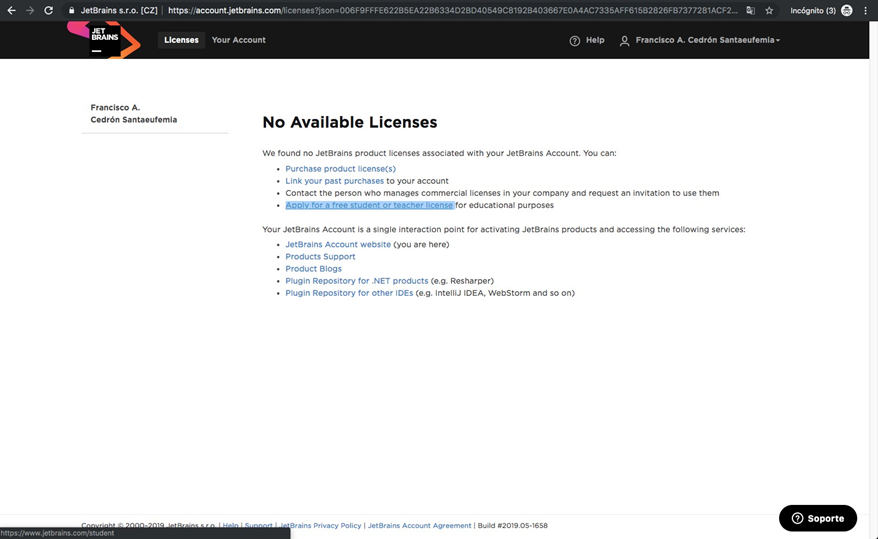The image size is (878, 539).
Task: Open Plugin Repository for other IDEs
Action: point(349,293)
